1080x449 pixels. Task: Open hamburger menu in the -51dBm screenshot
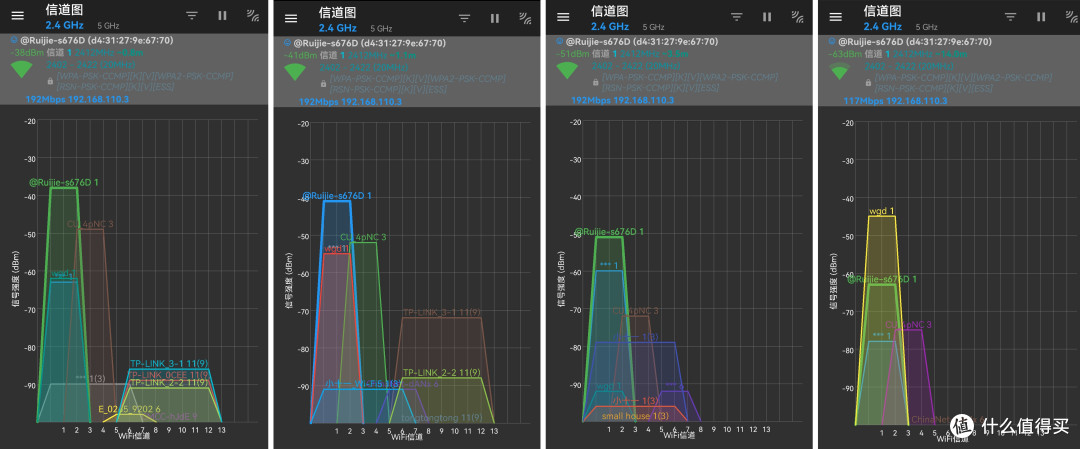click(563, 17)
